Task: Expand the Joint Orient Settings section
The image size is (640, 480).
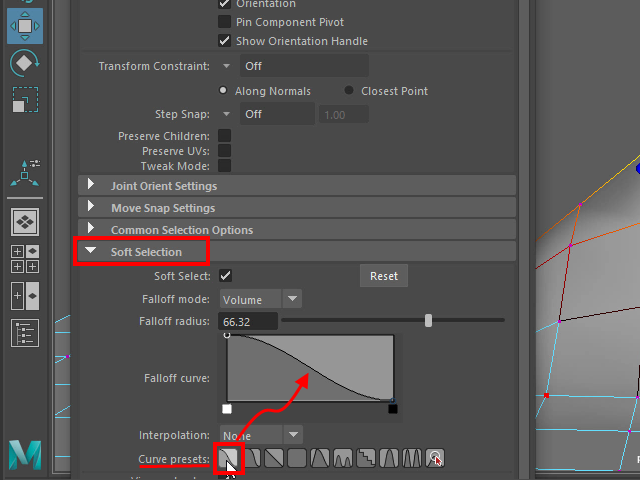Action: pyautogui.click(x=92, y=185)
